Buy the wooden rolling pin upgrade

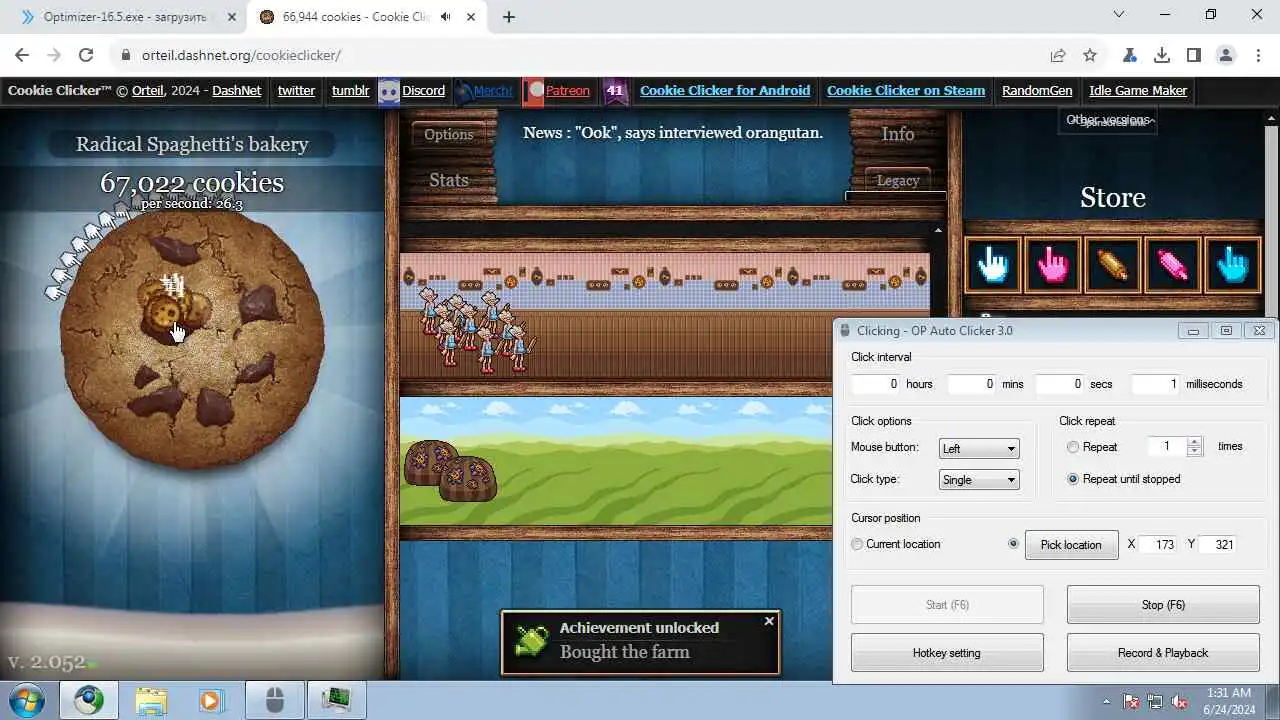coord(1113,265)
